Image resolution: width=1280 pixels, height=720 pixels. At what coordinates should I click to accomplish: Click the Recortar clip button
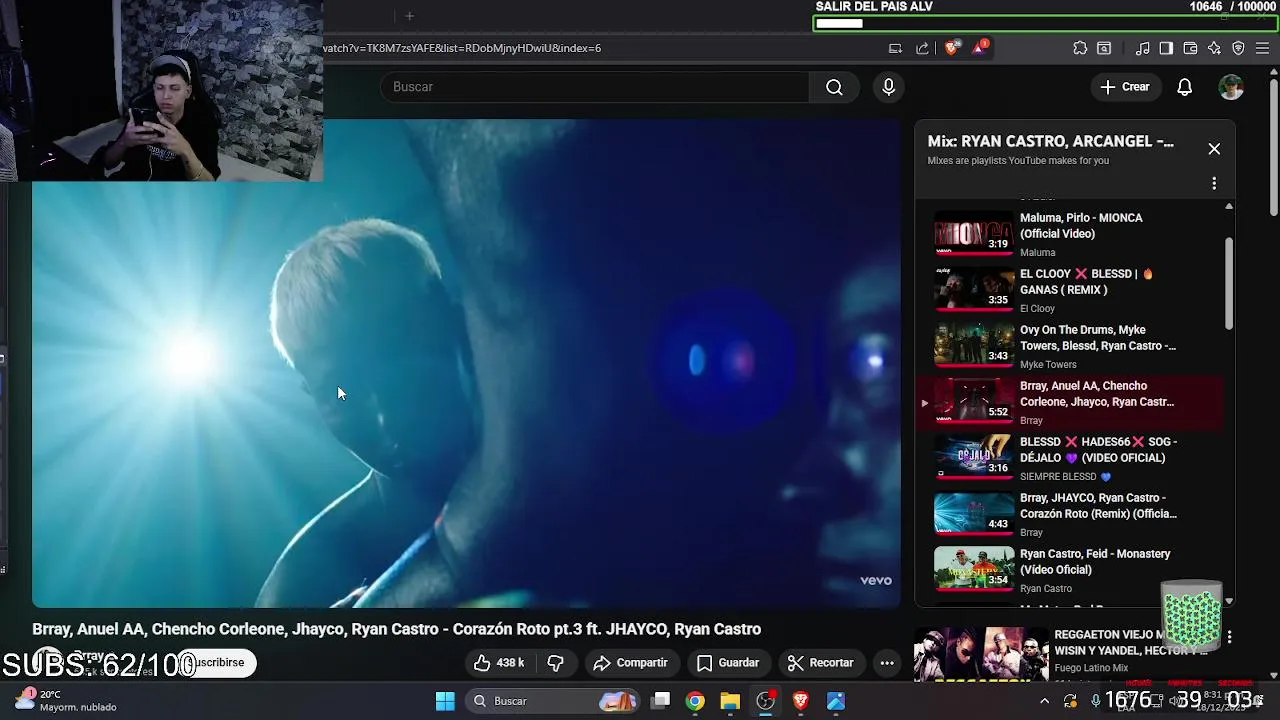click(820, 662)
